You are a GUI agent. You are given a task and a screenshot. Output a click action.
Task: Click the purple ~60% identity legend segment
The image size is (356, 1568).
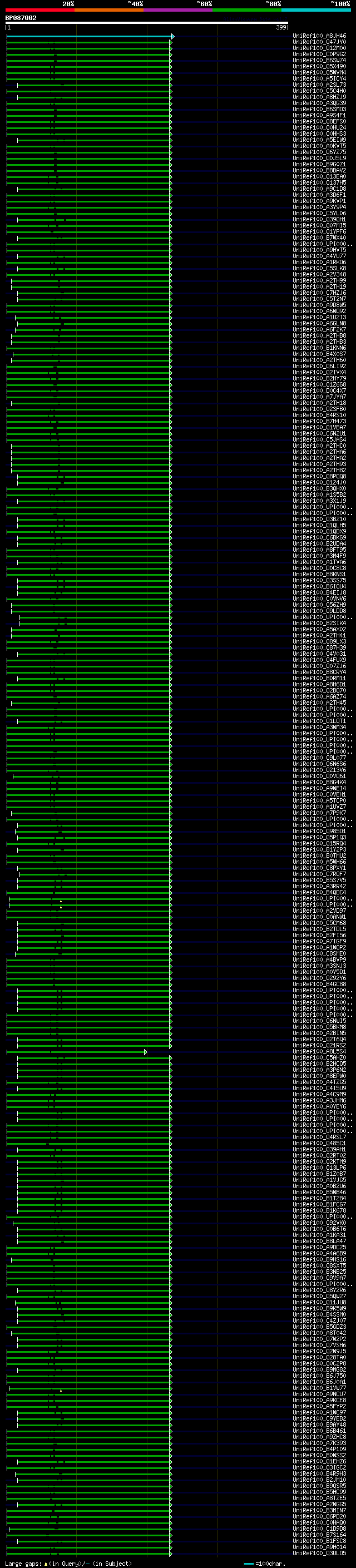tap(179, 10)
